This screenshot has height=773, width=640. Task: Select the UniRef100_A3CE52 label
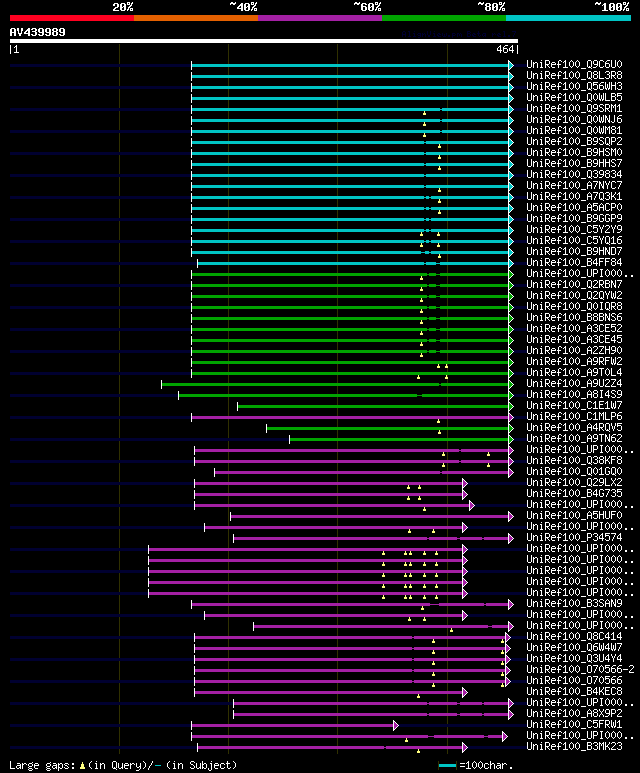click(574, 329)
